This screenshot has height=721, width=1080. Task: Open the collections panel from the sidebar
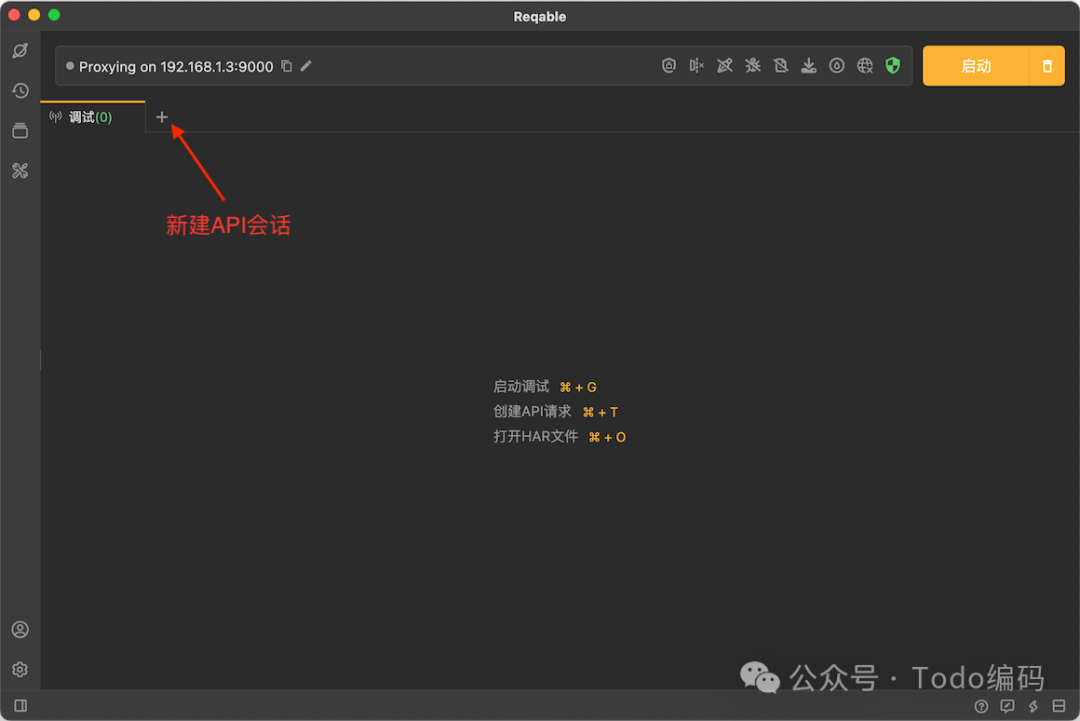[x=20, y=130]
